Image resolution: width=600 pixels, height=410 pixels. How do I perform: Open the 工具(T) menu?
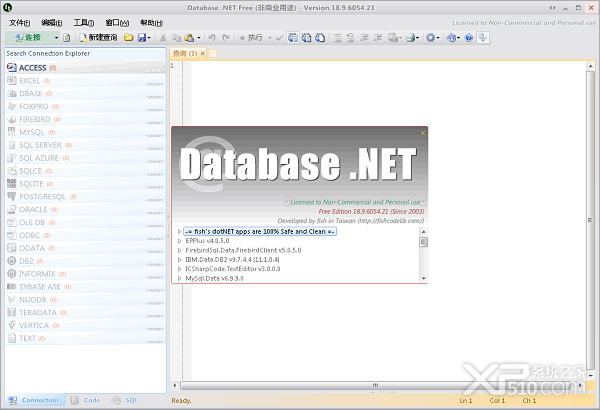(x=84, y=23)
